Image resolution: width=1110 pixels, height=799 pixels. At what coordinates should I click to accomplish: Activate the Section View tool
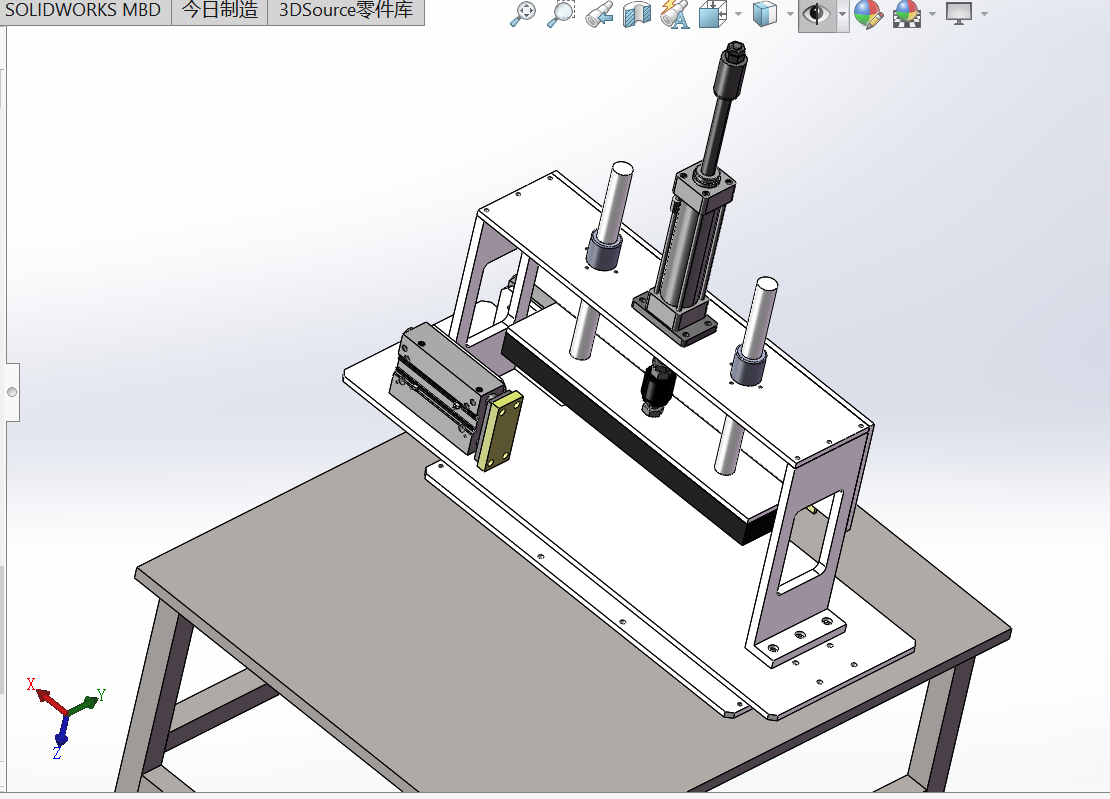(636, 15)
